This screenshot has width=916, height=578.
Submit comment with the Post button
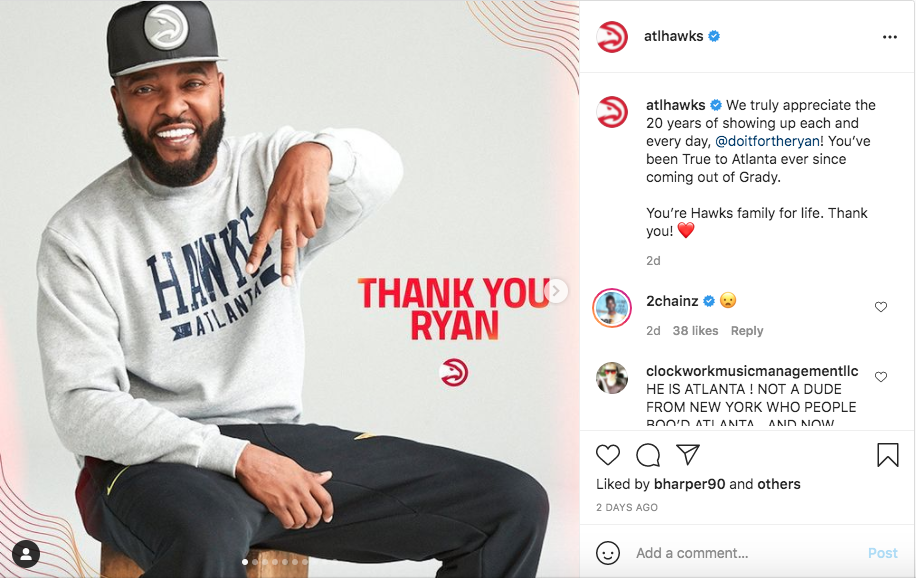pos(882,553)
